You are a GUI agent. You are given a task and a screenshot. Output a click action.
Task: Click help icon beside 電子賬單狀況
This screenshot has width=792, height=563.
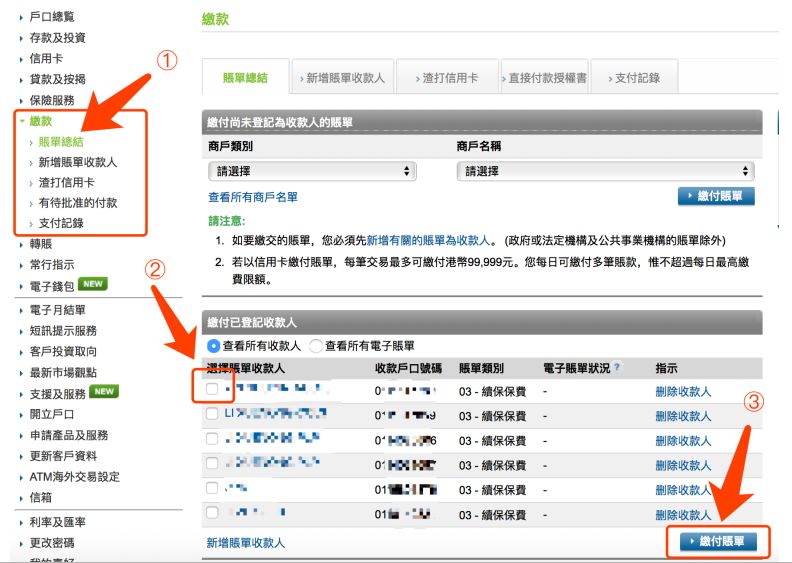pos(617,367)
